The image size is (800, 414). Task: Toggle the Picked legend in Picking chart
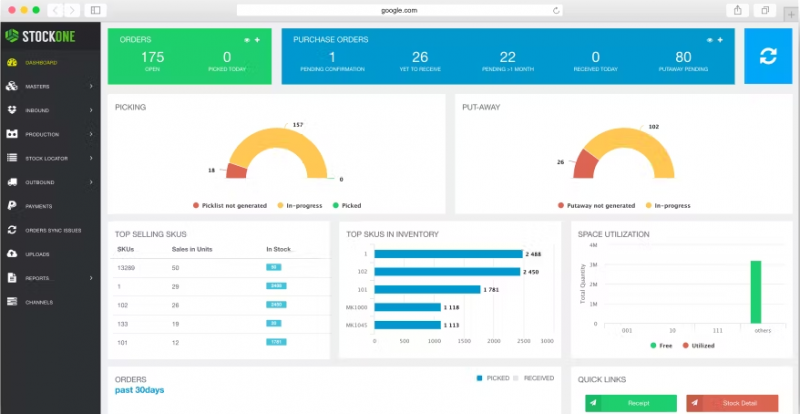(x=344, y=205)
